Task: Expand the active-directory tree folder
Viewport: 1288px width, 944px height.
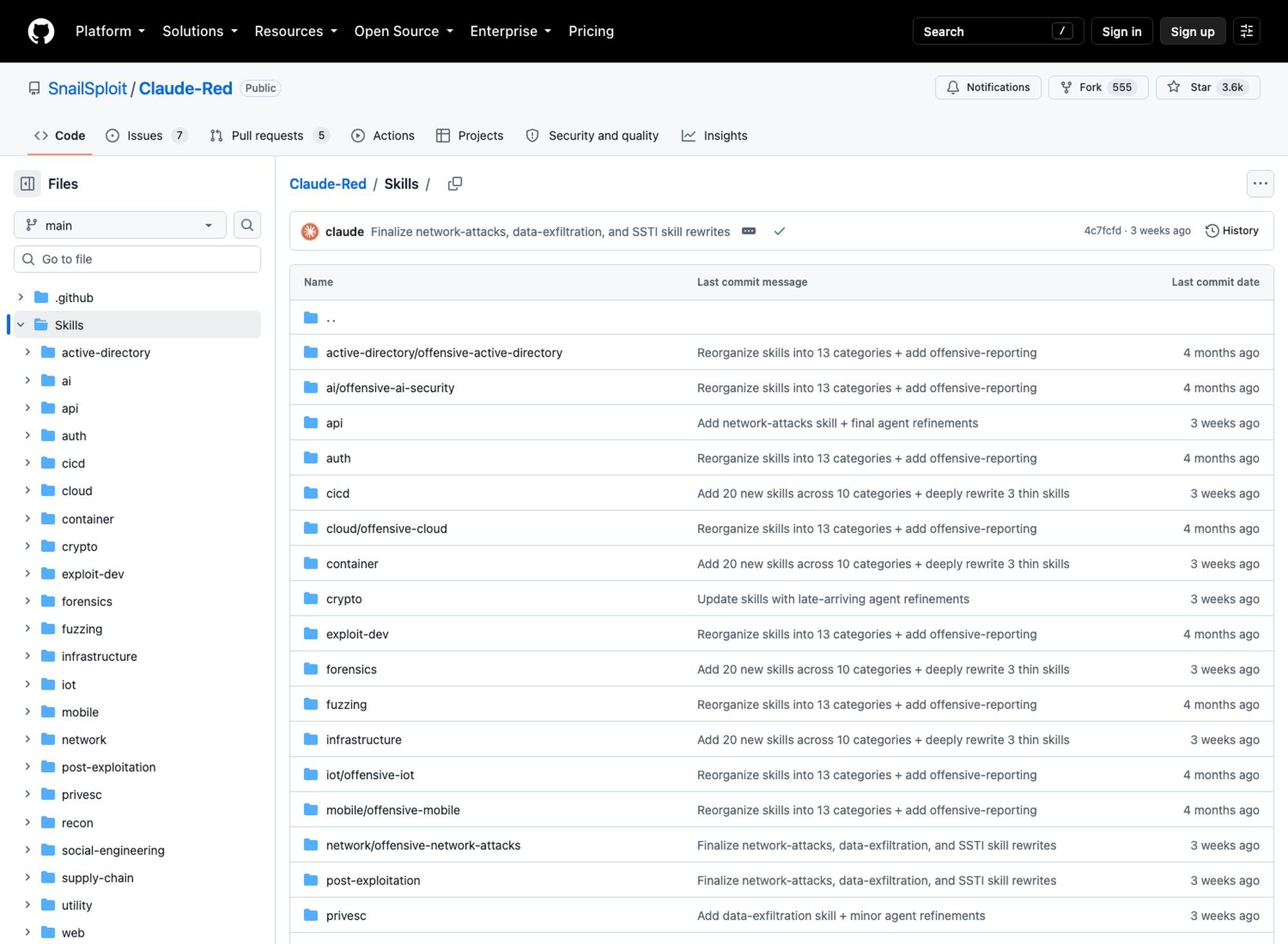Action: tap(28, 352)
